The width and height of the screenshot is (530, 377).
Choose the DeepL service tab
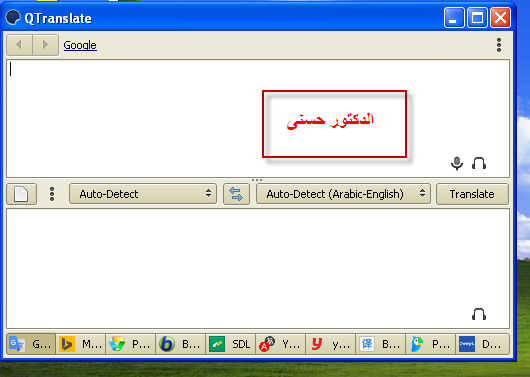click(x=482, y=344)
